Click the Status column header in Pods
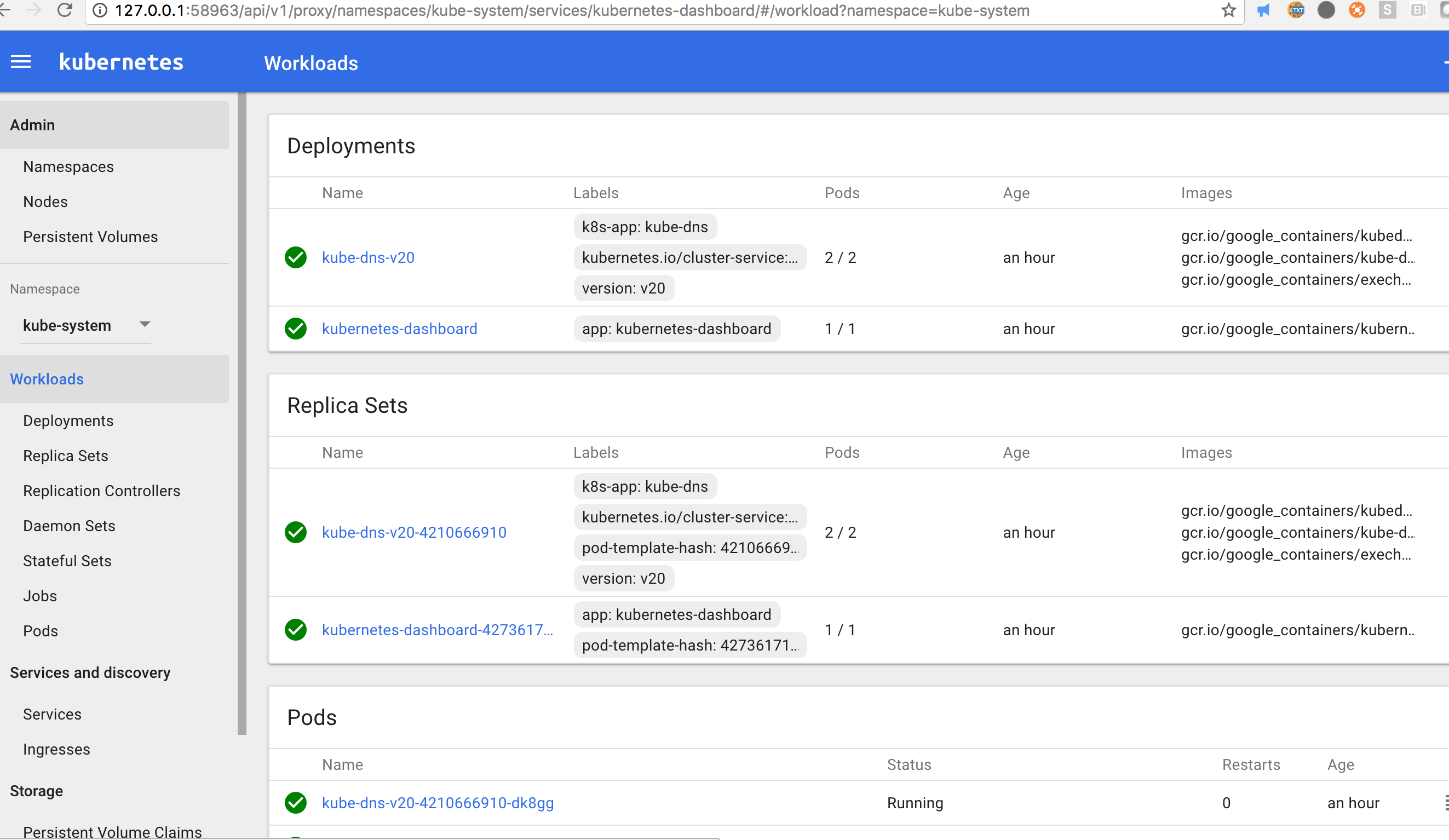This screenshot has height=840, width=1449. click(909, 766)
